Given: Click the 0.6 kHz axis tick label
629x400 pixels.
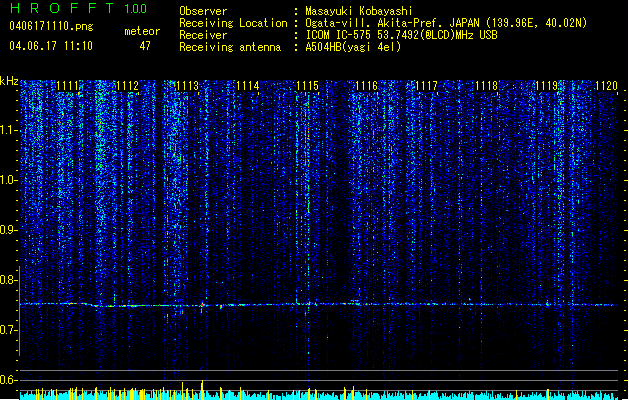Looking at the screenshot, I should 9,380.
